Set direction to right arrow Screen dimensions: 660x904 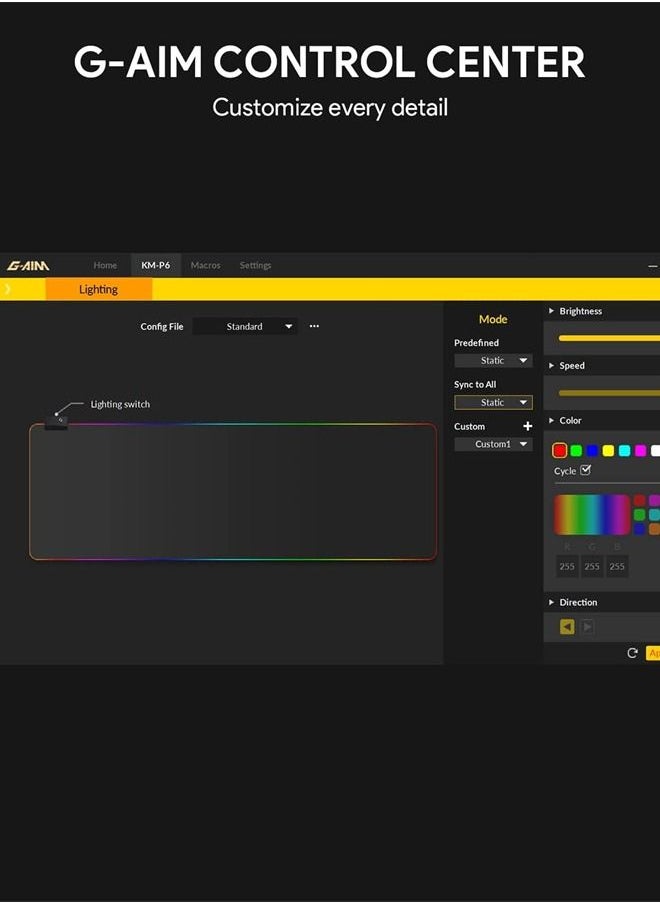587,627
